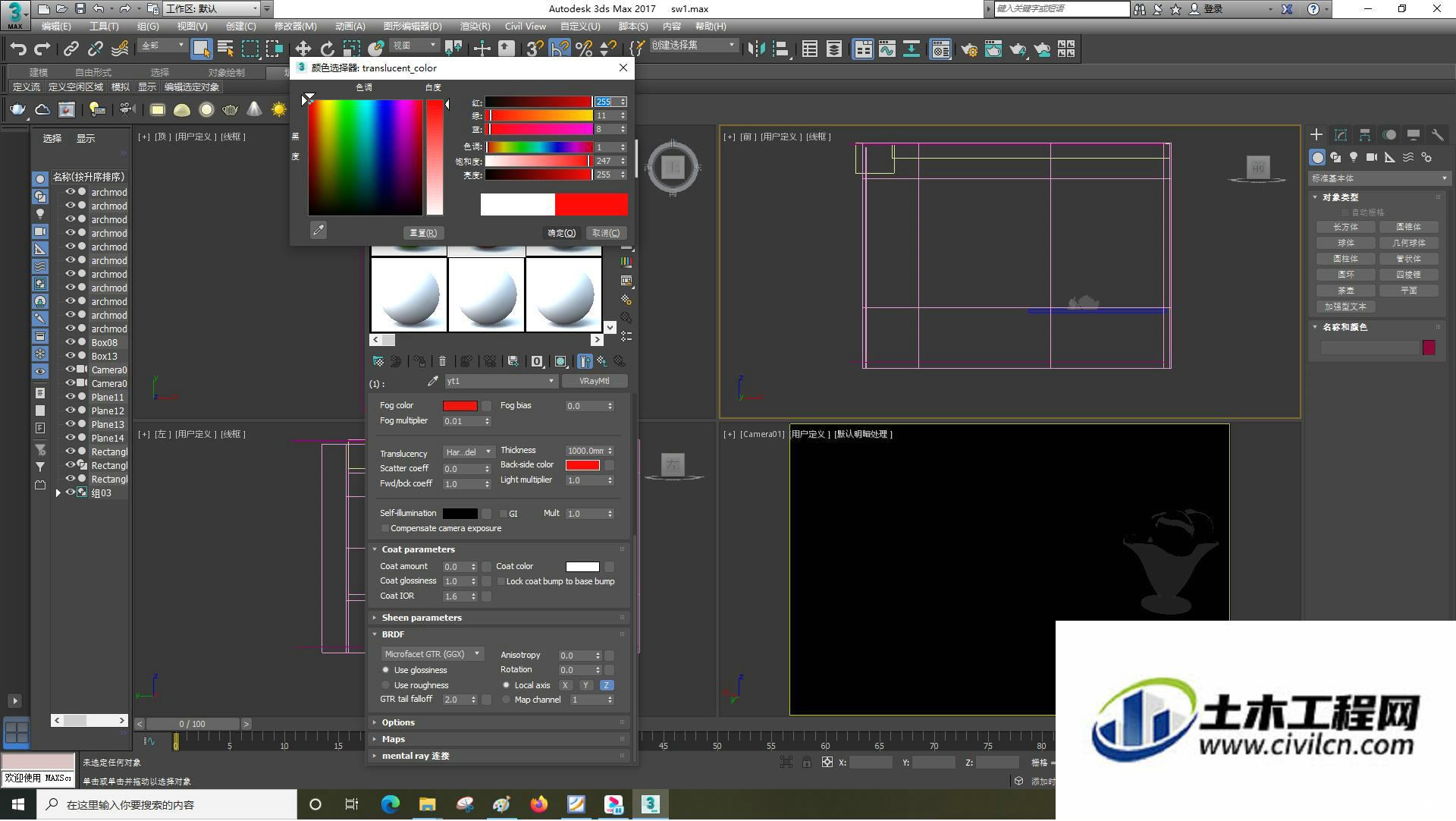Toggle visibility eye of Box08

coord(70,343)
